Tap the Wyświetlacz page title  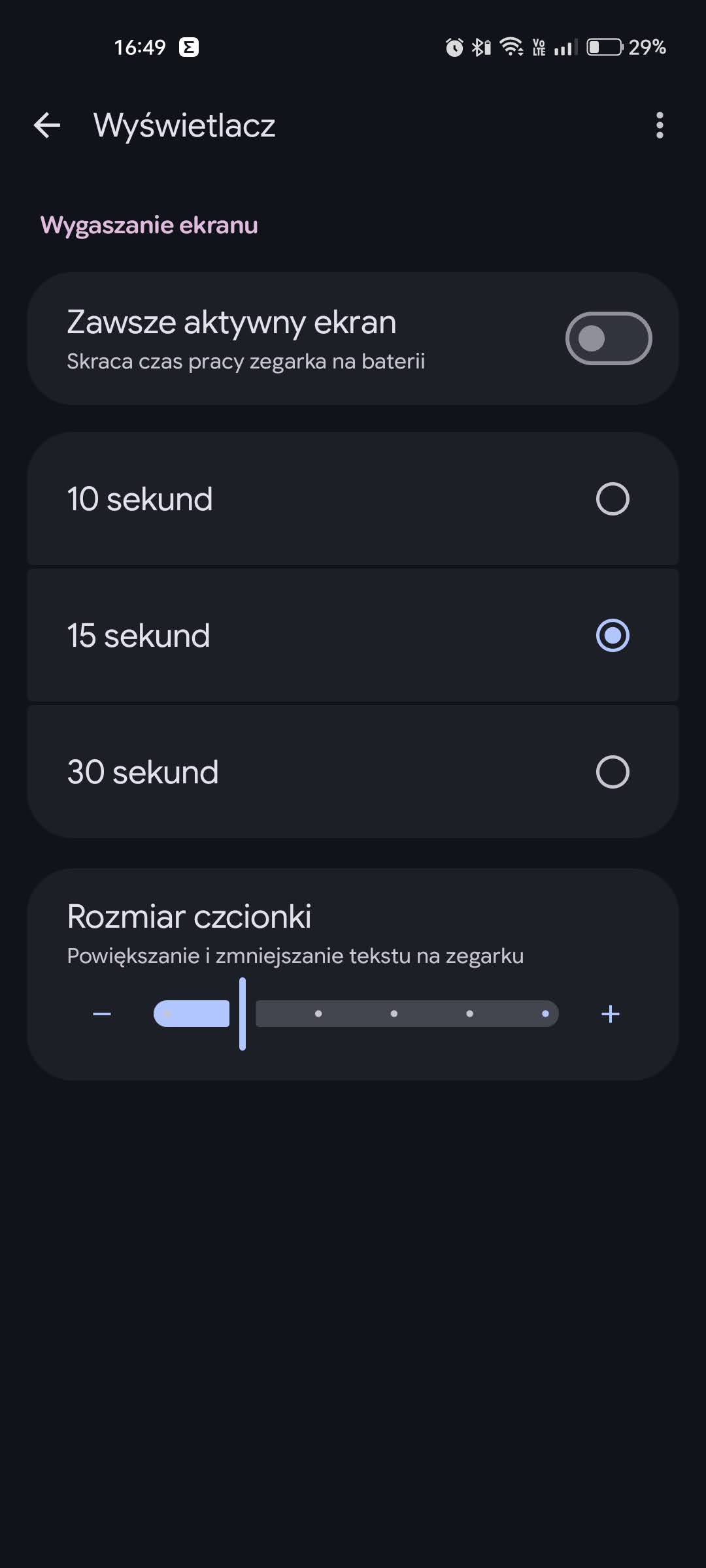184,125
